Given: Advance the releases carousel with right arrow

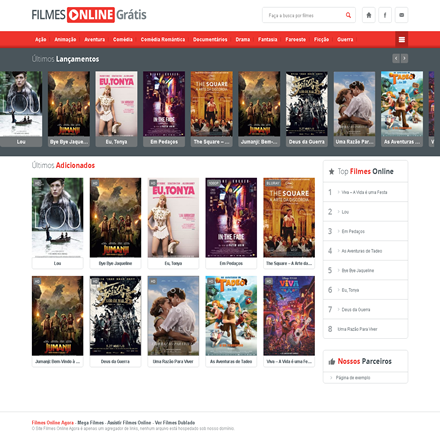Looking at the screenshot, I should pyautogui.click(x=404, y=59).
